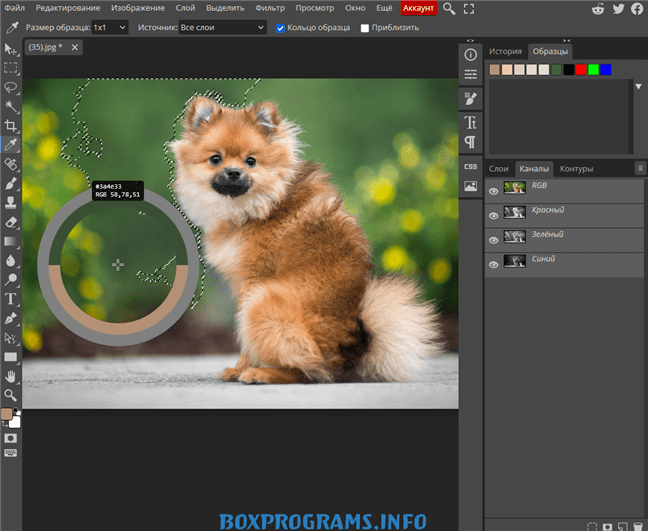Toggle Quick Mask mode icon
This screenshot has height=531, width=648.
(10, 438)
